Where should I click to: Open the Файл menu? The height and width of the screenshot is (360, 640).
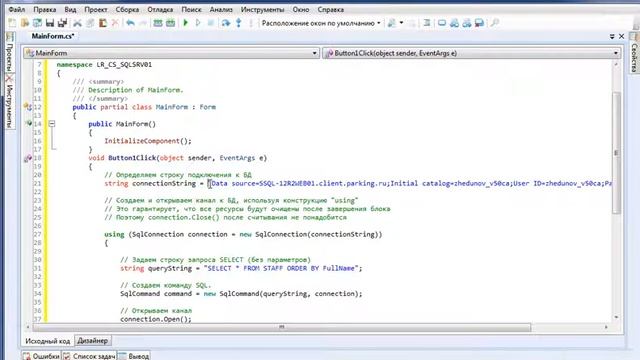pyautogui.click(x=17, y=9)
